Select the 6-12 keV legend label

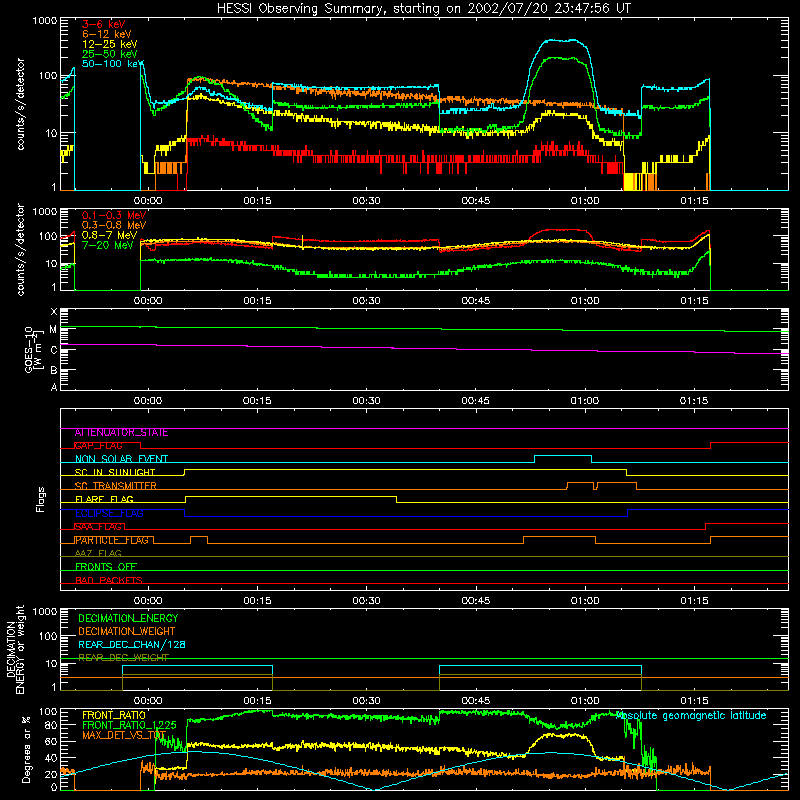[107, 34]
